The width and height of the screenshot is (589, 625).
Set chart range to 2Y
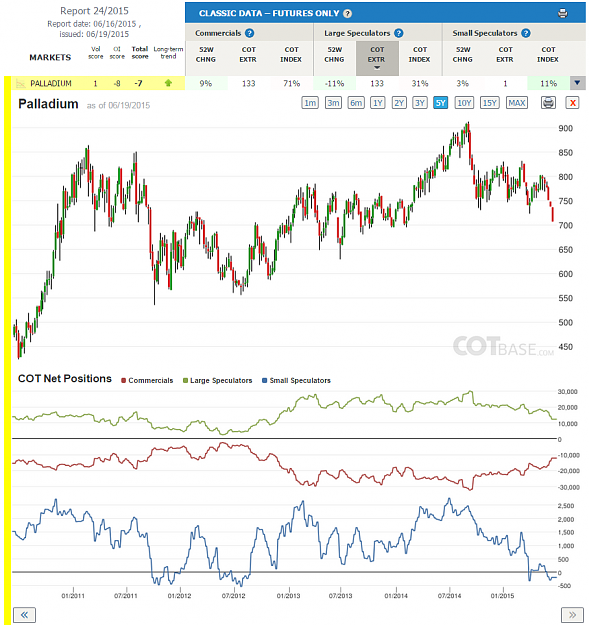[399, 103]
